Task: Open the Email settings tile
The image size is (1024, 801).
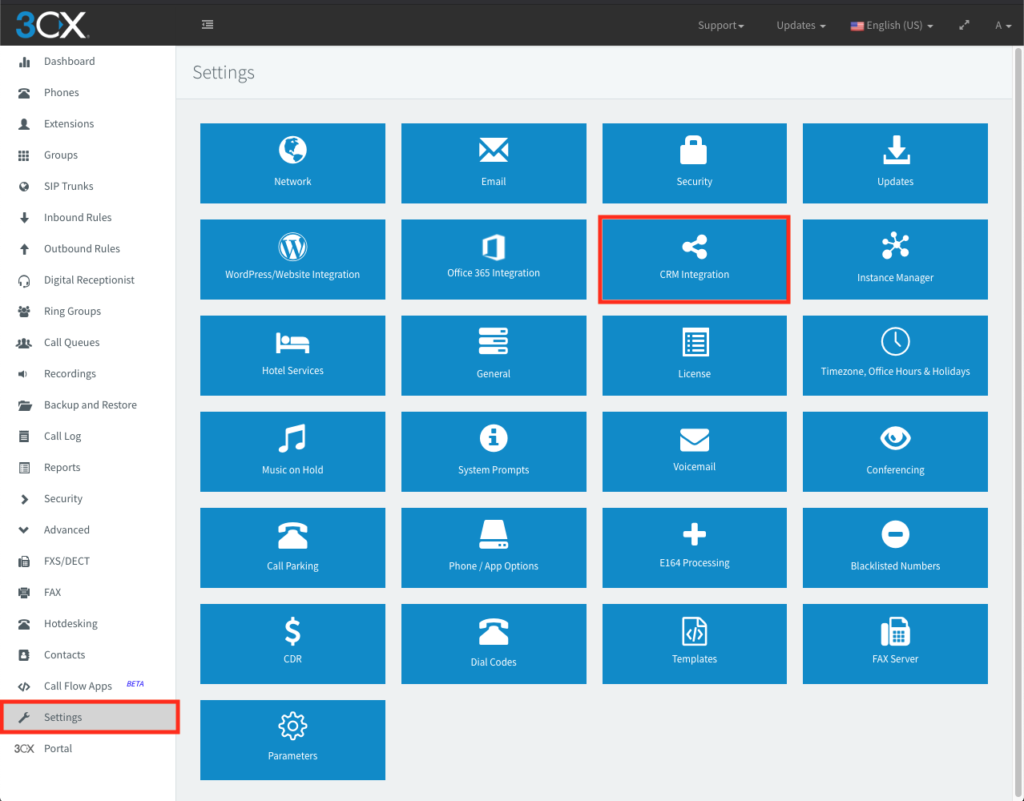Action: (494, 163)
